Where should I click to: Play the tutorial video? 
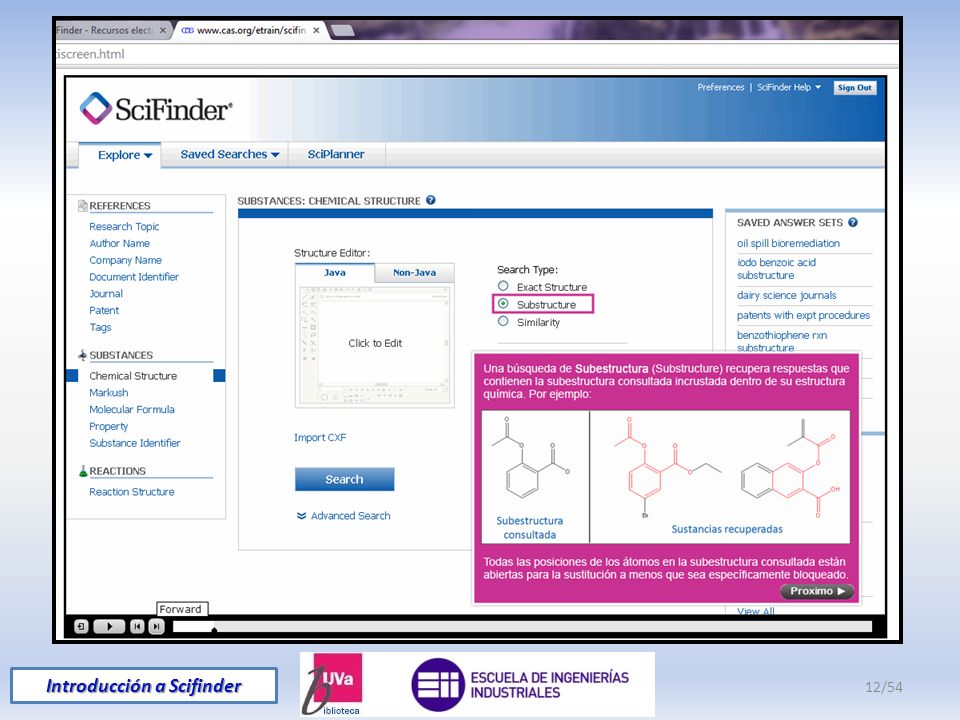click(x=109, y=626)
